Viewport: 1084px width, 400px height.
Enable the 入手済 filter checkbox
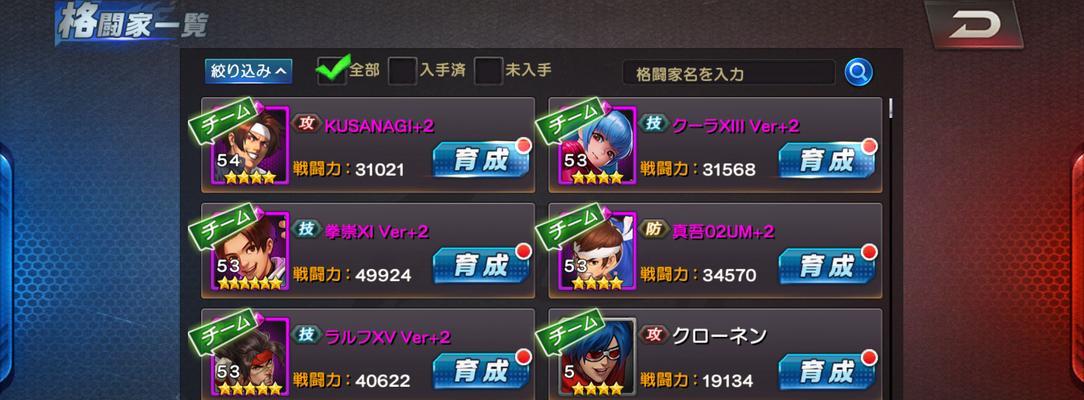click(402, 71)
